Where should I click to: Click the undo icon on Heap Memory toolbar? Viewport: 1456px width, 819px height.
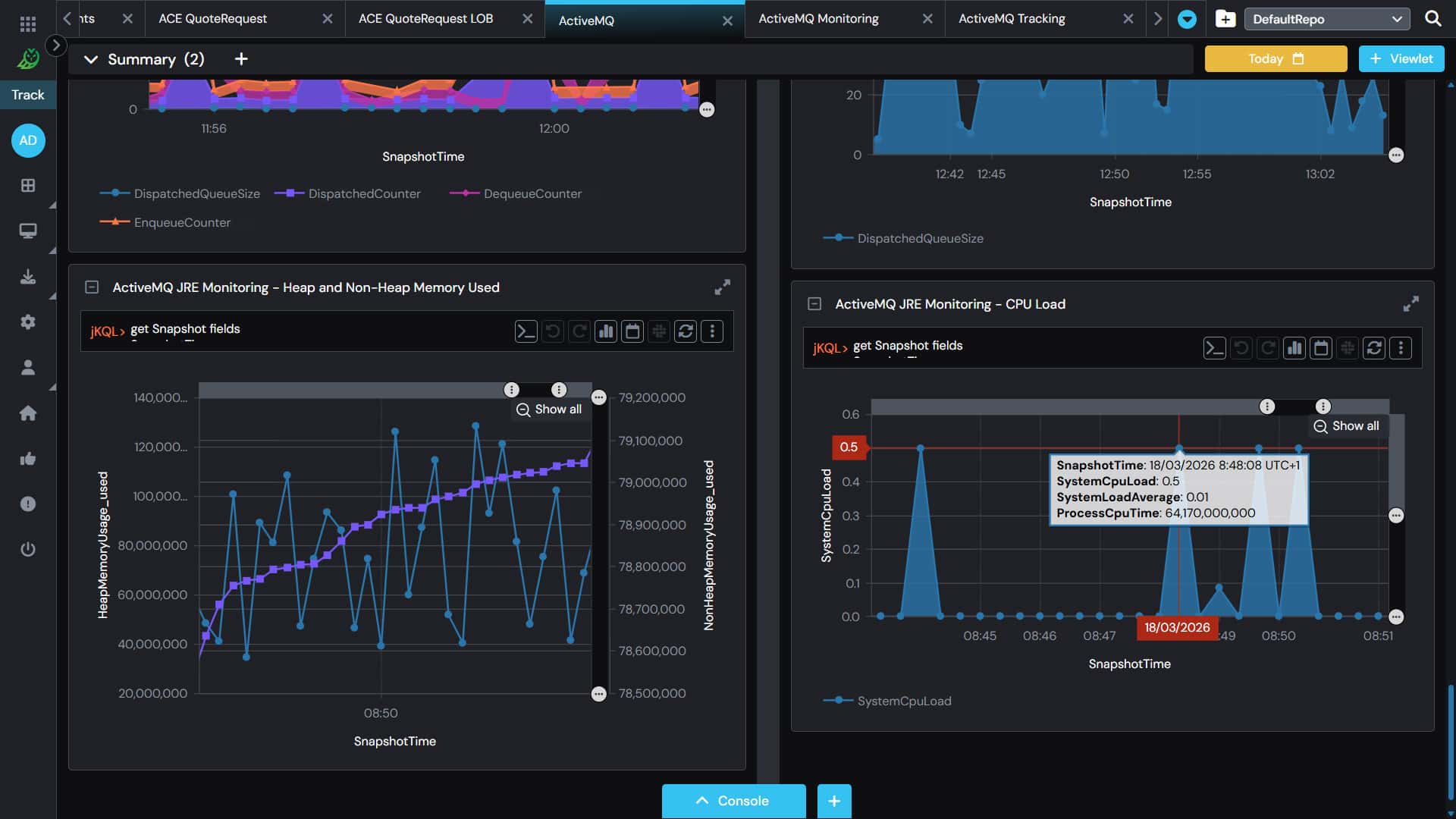pyautogui.click(x=553, y=331)
